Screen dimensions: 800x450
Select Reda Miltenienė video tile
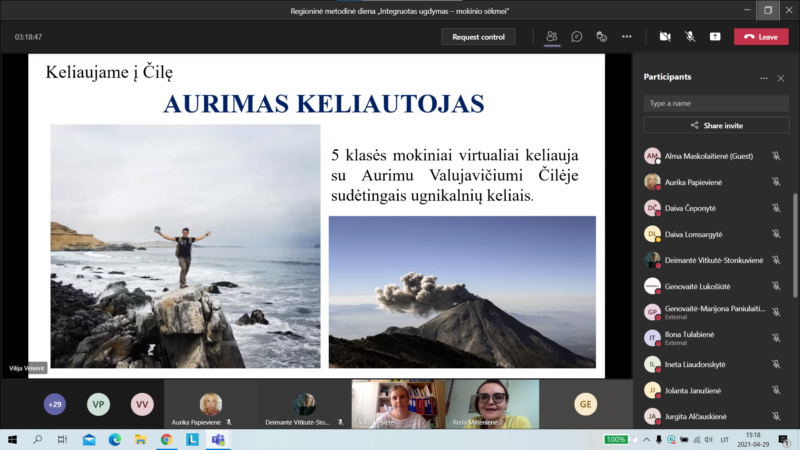tap(492, 404)
